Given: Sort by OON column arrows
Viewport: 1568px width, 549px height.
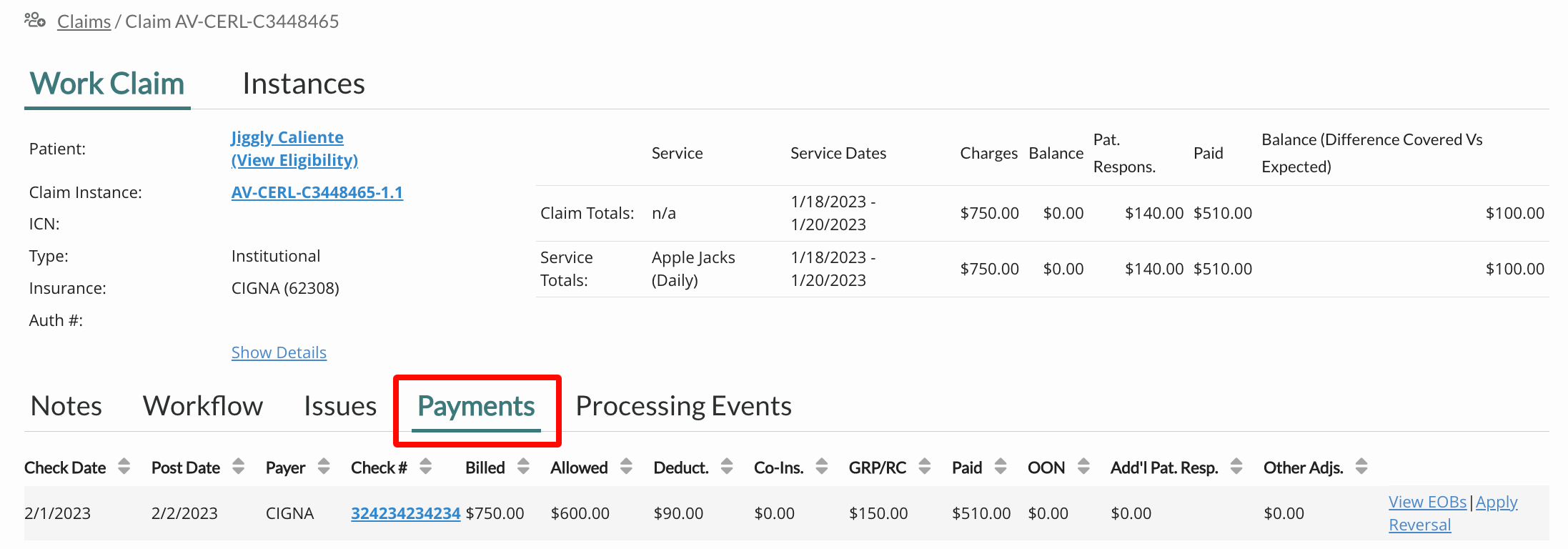Looking at the screenshot, I should point(1083,467).
